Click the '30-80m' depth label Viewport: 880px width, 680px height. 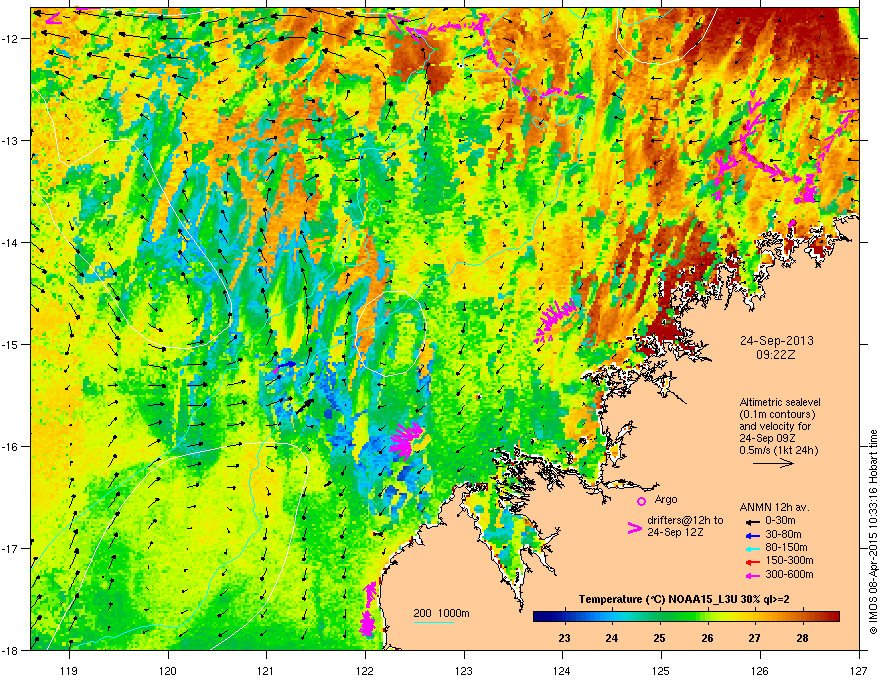[783, 534]
